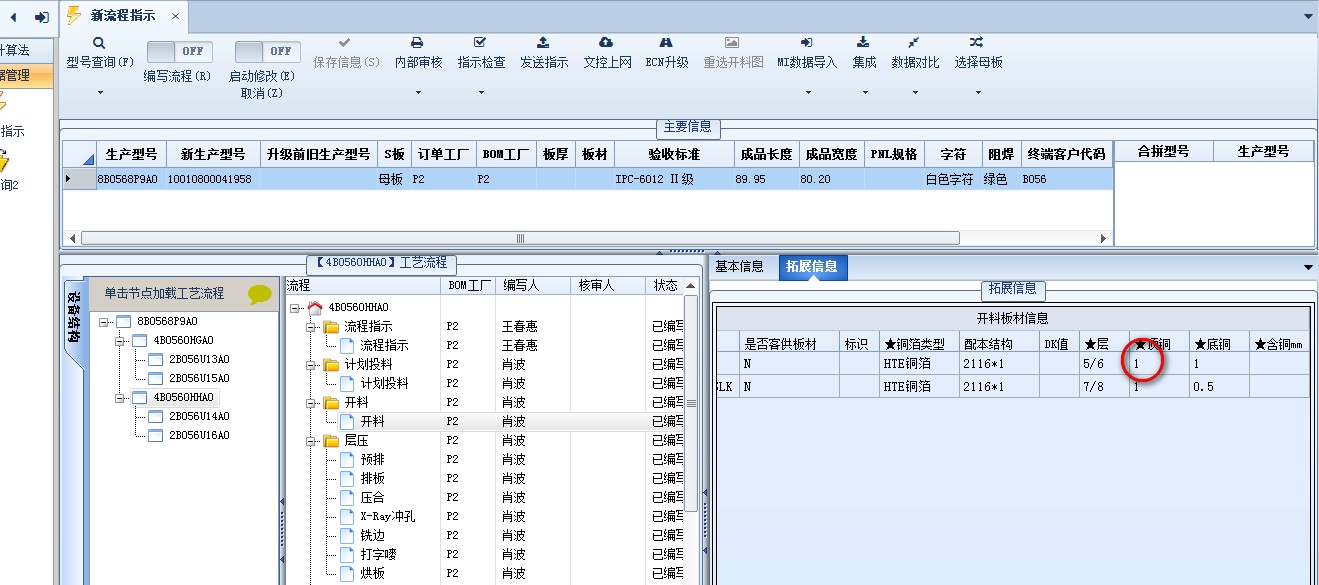Screen dimensions: 1319x585
Task: Click the 生产型号 column header in main grid
Action: (x=131, y=154)
